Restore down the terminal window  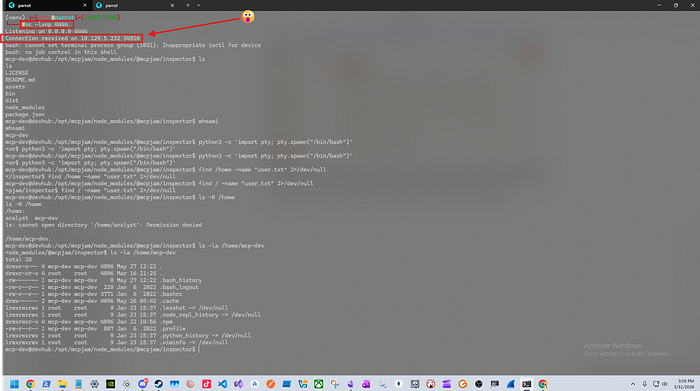coord(676,5)
